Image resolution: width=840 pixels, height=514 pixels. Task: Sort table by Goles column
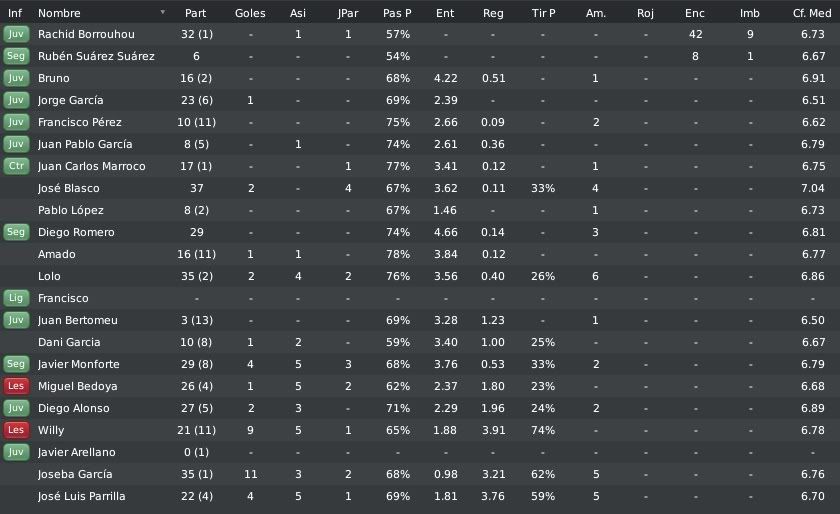point(250,13)
